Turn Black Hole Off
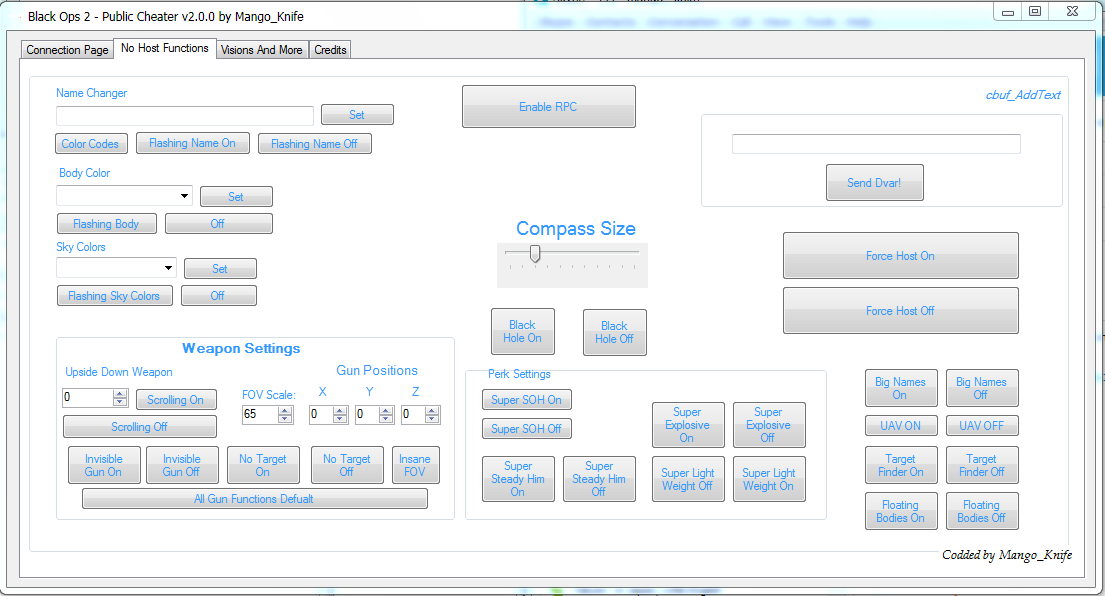The image size is (1105, 596). (615, 332)
